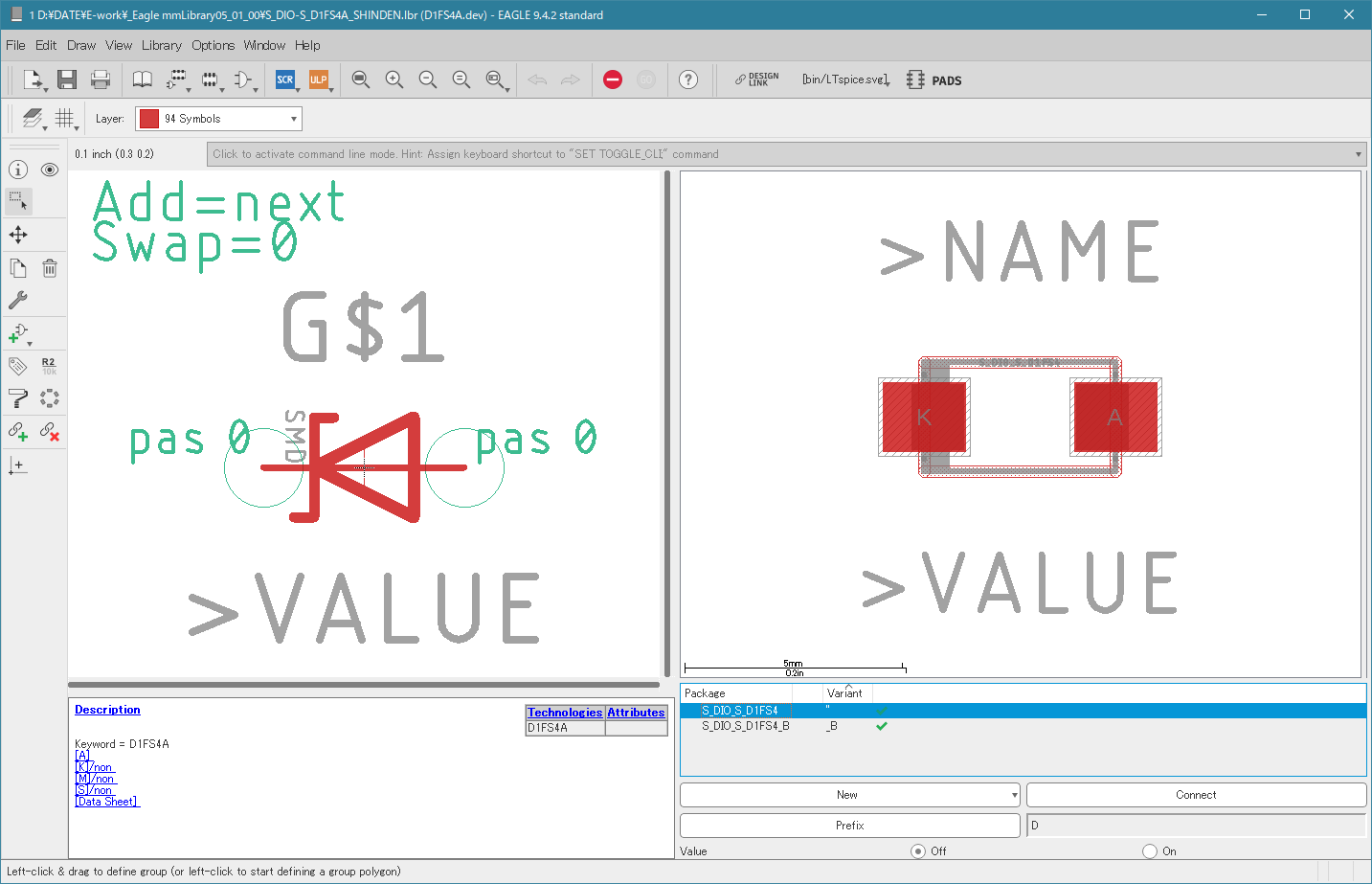Open the New package dropdown arrow
The image size is (1372, 884).
coord(1014,795)
